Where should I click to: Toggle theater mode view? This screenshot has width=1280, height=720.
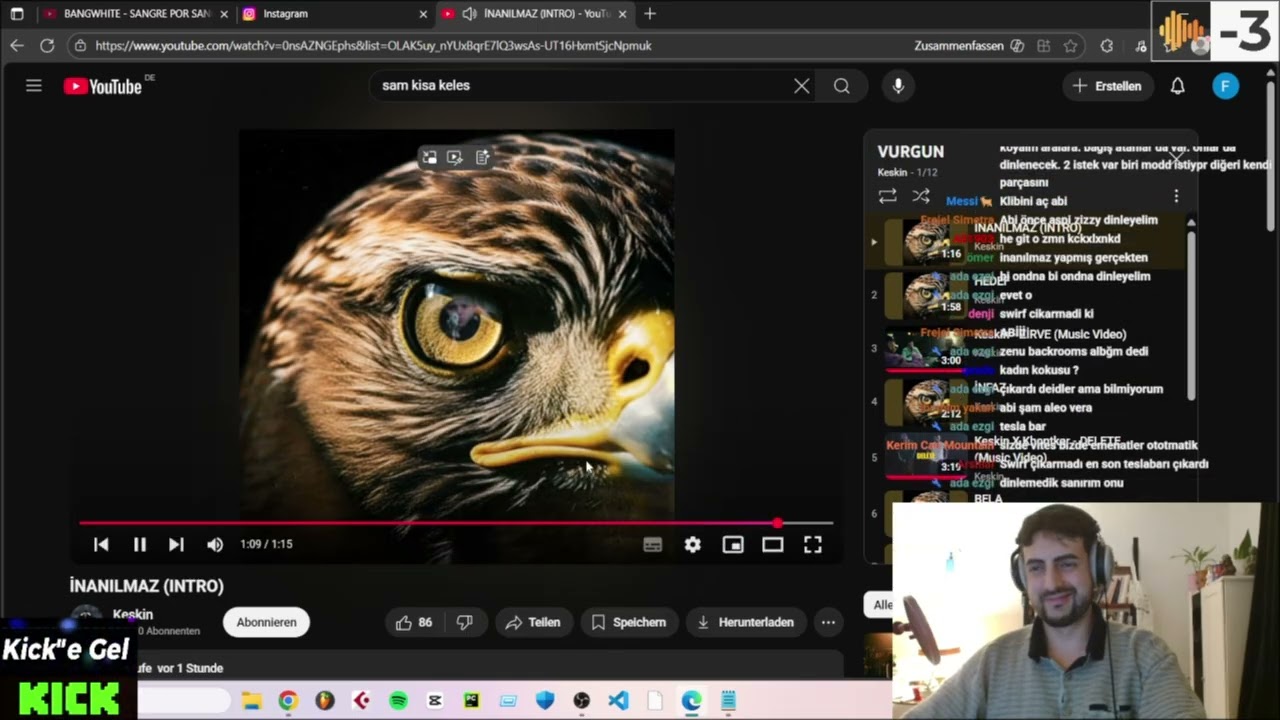[x=773, y=545]
